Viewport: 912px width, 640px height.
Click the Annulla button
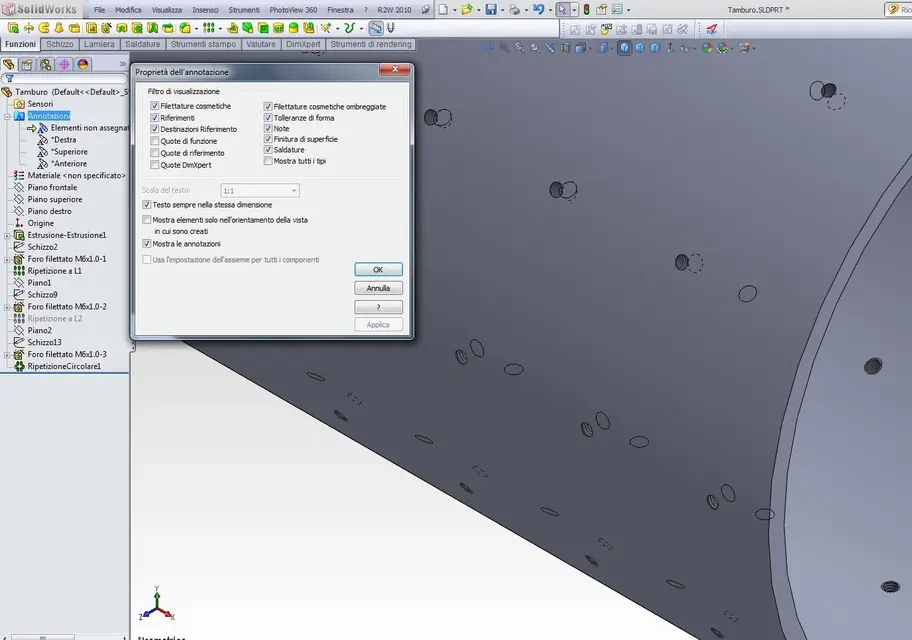click(378, 288)
